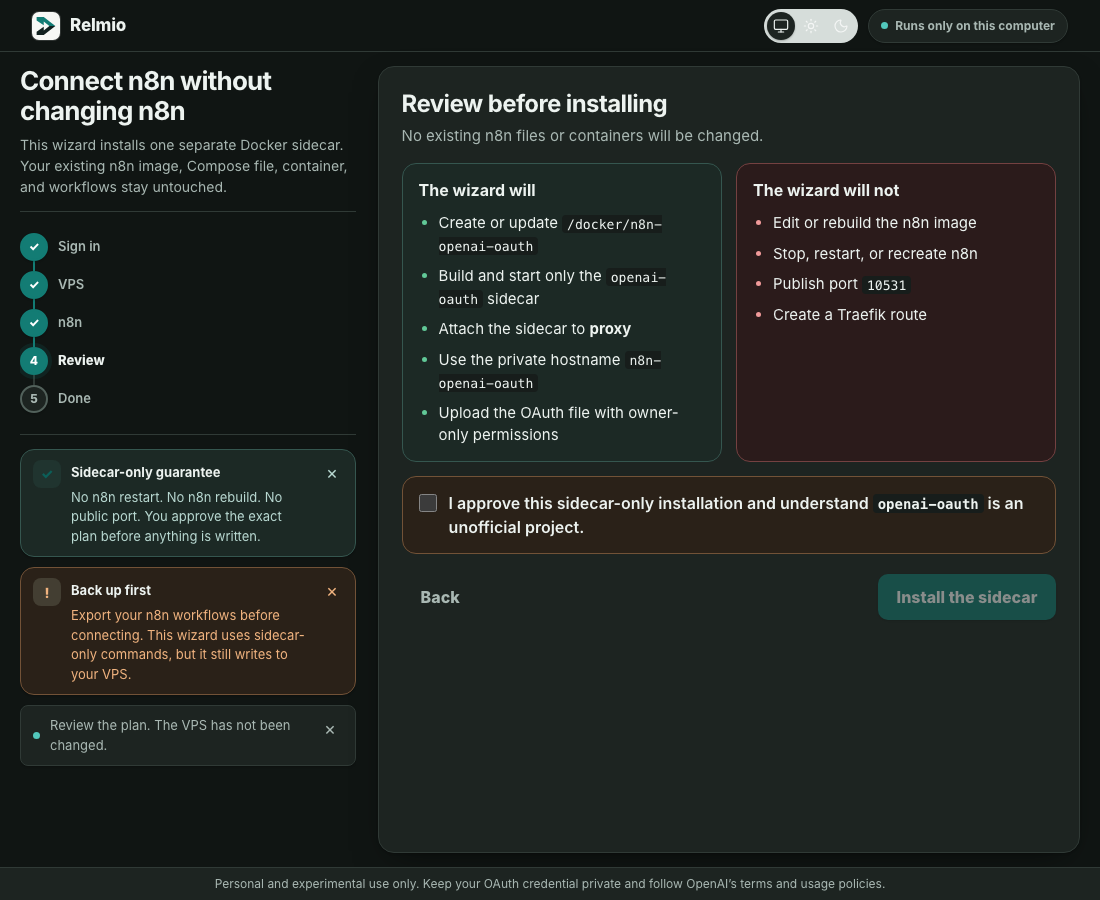Click the Sign in step checkmark

click(34, 247)
